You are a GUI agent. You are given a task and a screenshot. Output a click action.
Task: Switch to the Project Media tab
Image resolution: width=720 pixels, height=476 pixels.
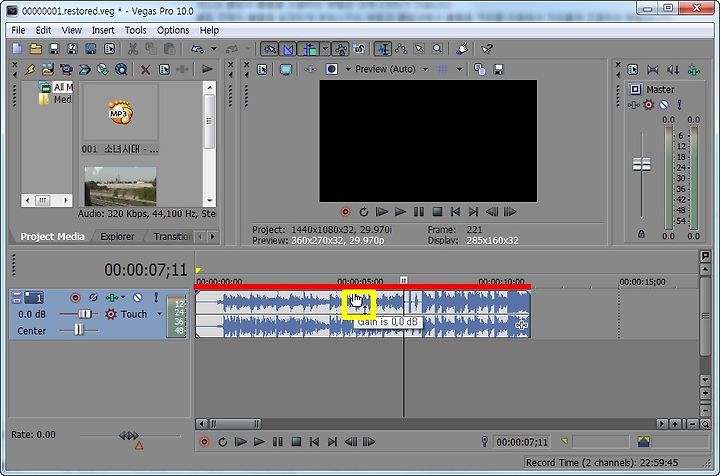[52, 237]
